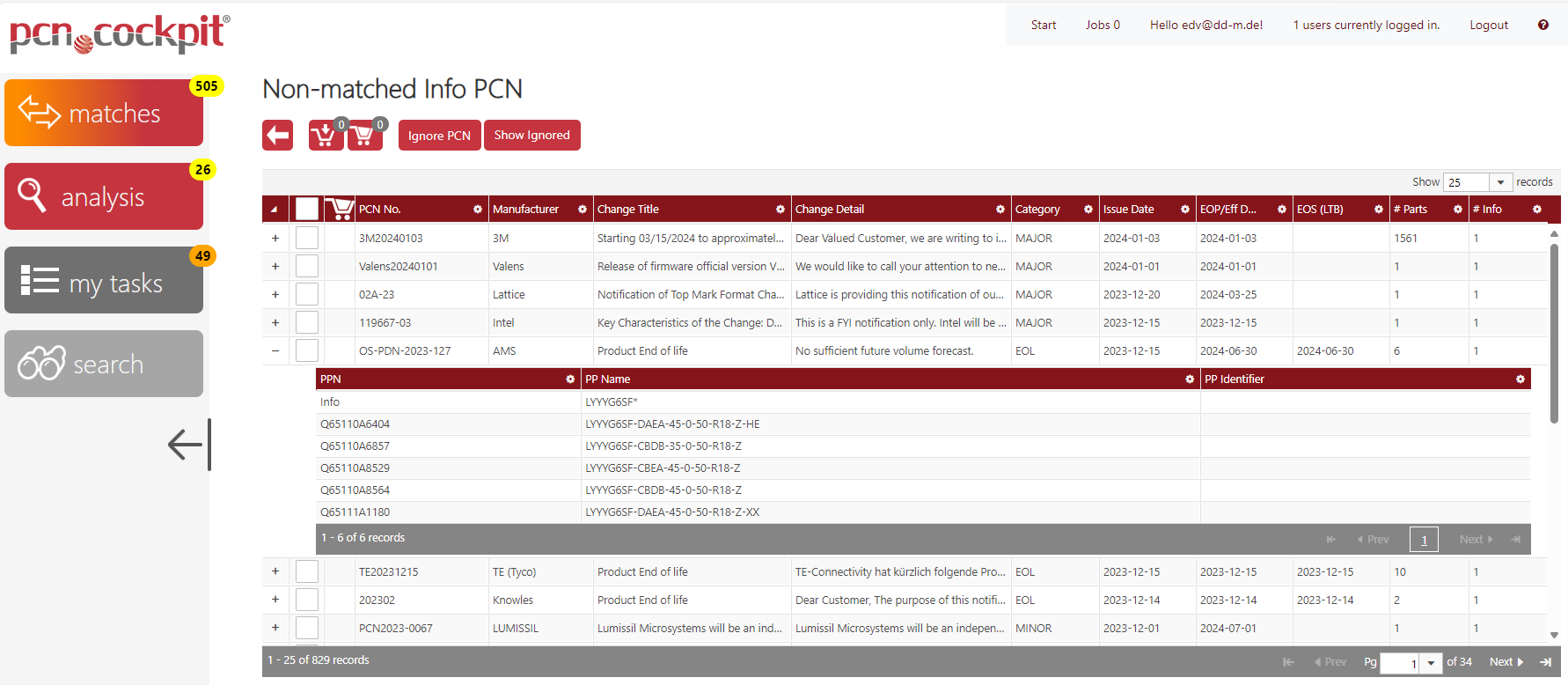Click scrollbar down arrow of table

(1554, 635)
